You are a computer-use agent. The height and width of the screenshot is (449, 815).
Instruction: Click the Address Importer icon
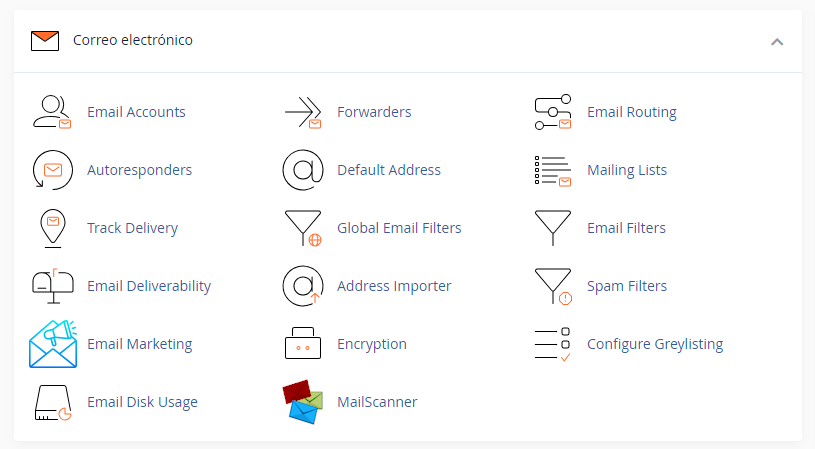[303, 286]
